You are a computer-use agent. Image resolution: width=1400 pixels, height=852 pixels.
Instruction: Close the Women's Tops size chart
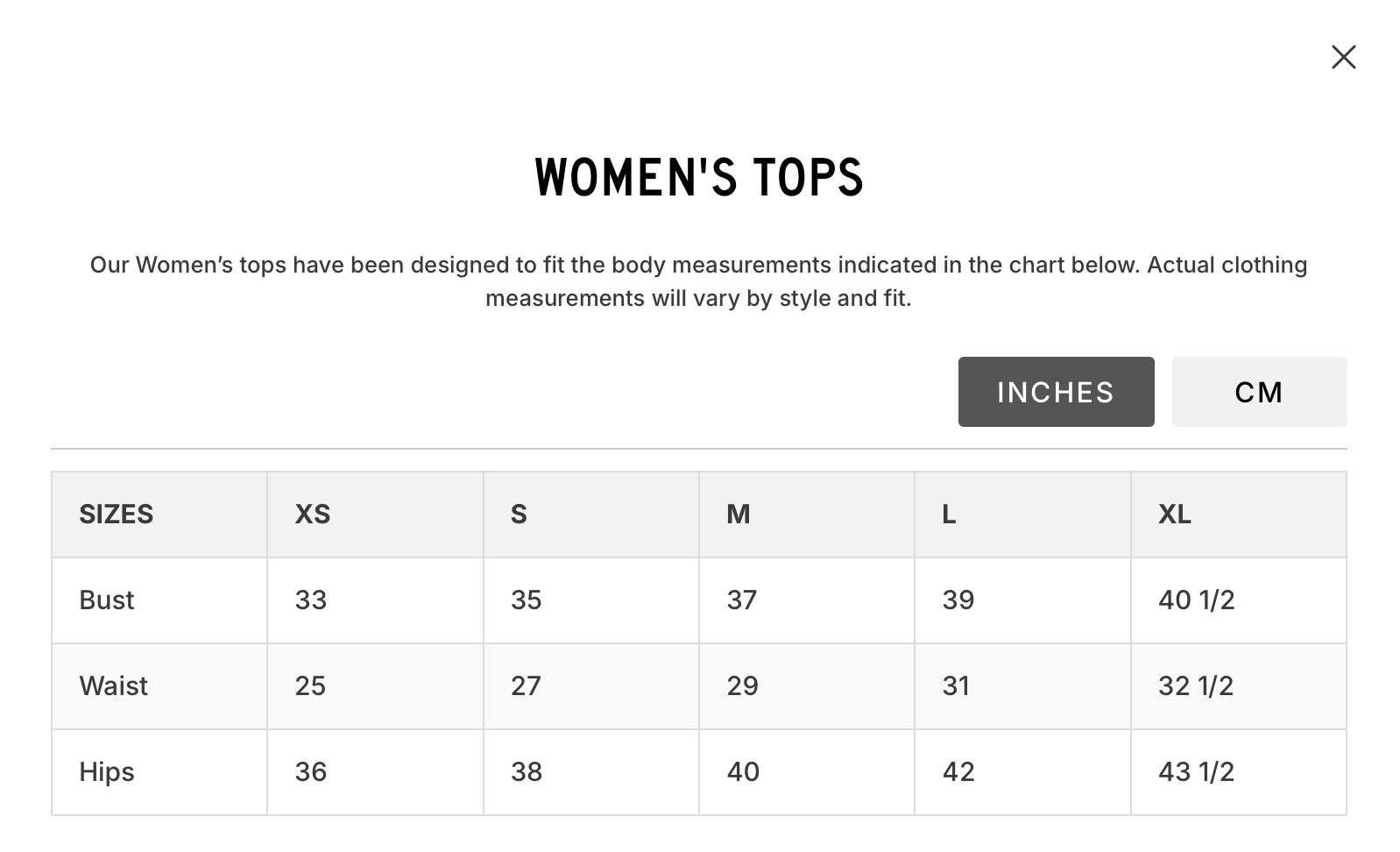(1343, 58)
